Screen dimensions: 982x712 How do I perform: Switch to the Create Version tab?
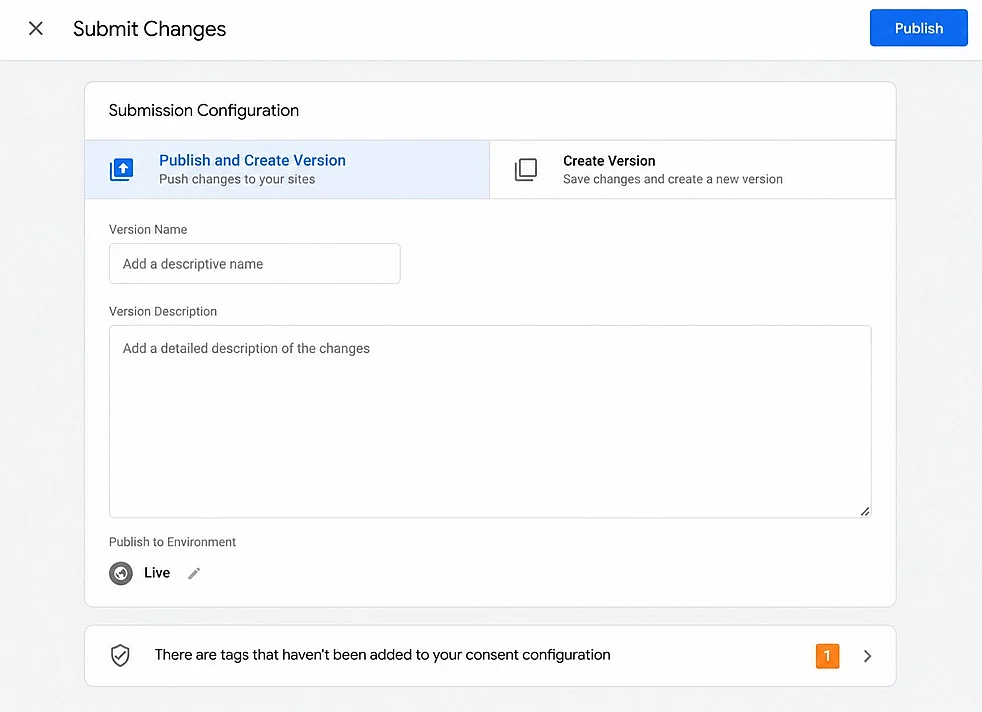(693, 170)
